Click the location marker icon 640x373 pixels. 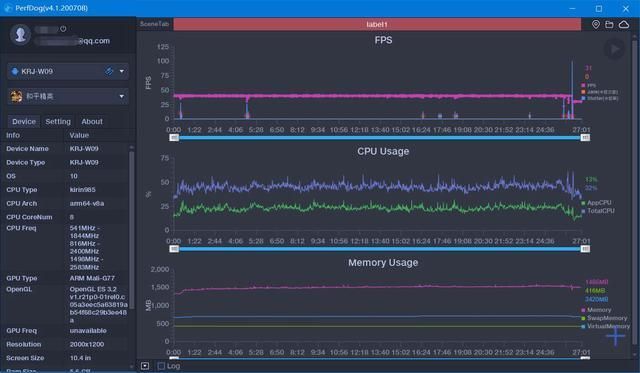click(x=596, y=24)
